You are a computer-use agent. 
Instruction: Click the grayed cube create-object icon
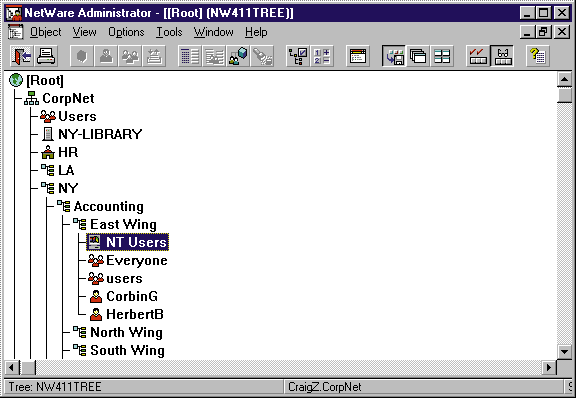[x=82, y=56]
